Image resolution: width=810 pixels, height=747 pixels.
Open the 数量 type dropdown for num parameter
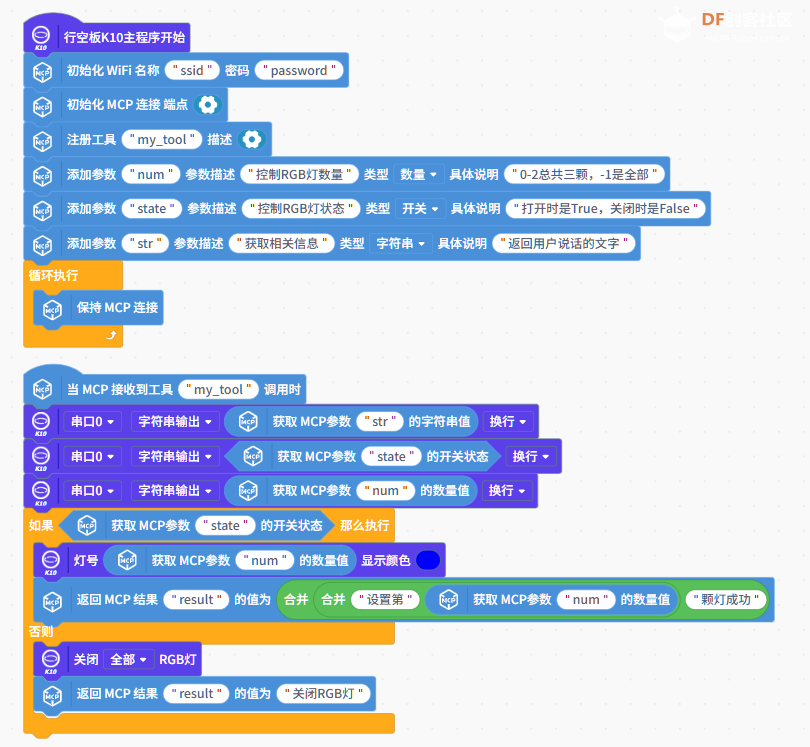pyautogui.click(x=418, y=175)
